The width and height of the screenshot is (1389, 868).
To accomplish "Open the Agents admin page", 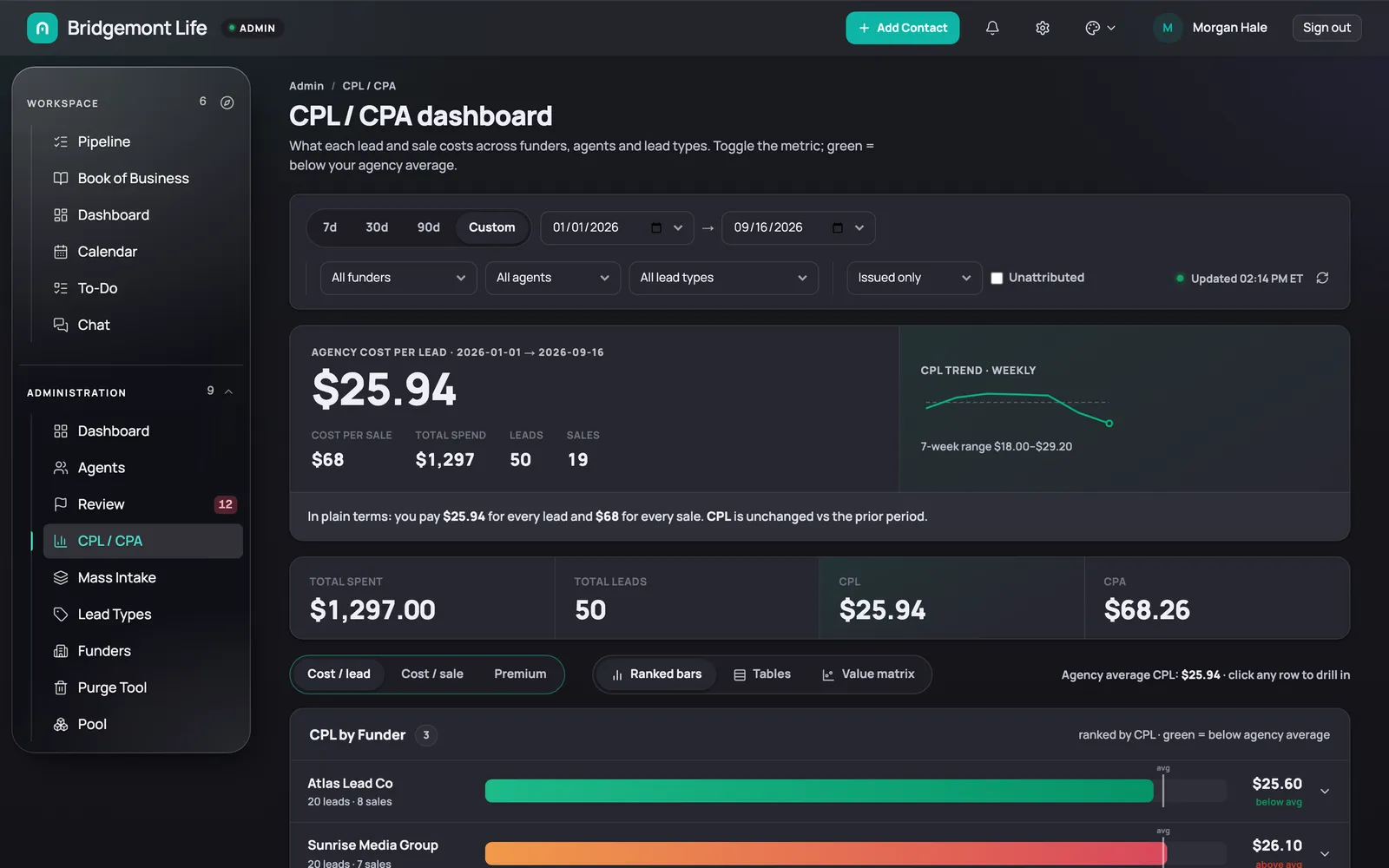I will (x=143, y=468).
